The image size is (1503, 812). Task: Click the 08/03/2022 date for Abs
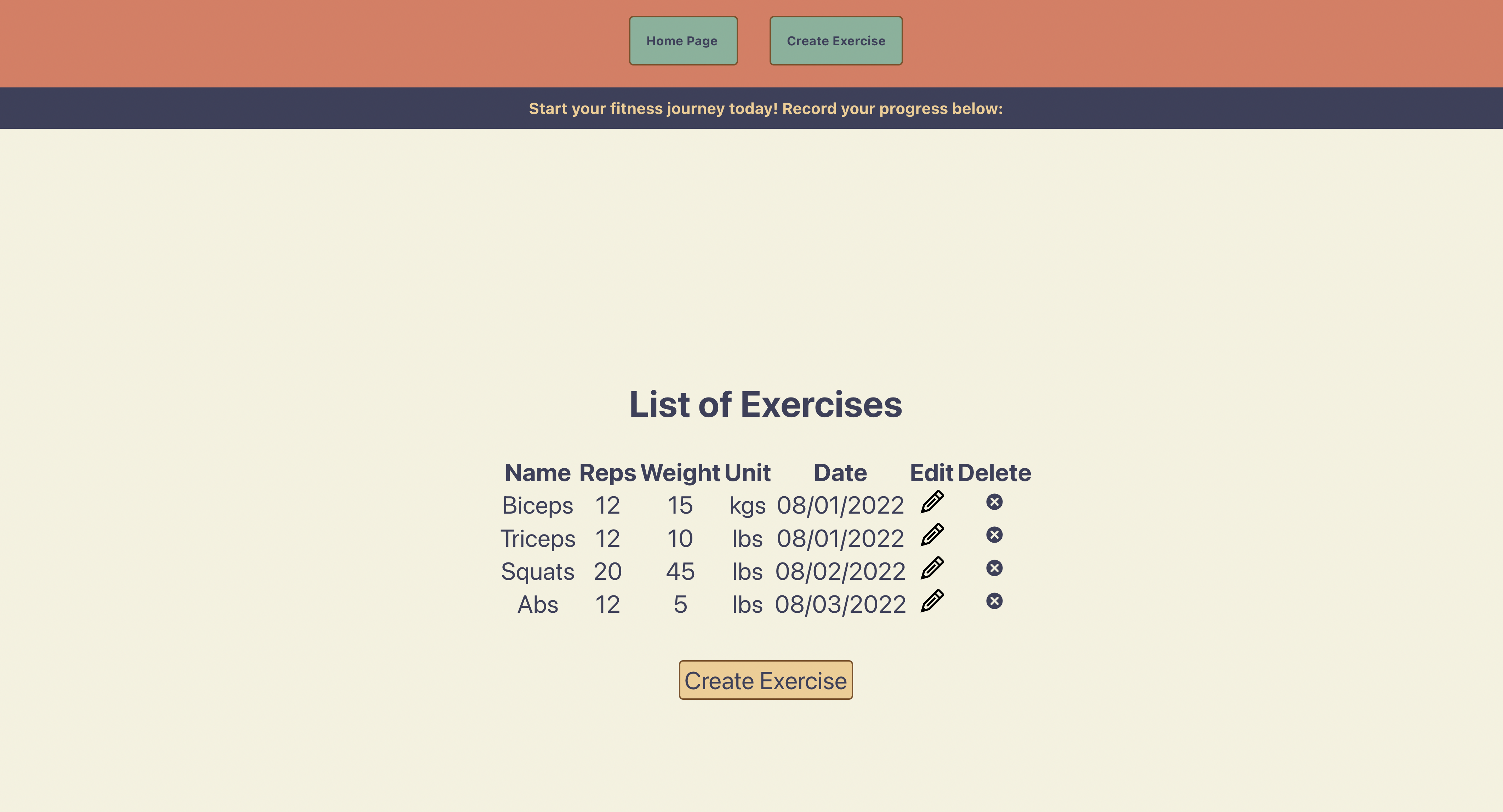click(x=840, y=605)
